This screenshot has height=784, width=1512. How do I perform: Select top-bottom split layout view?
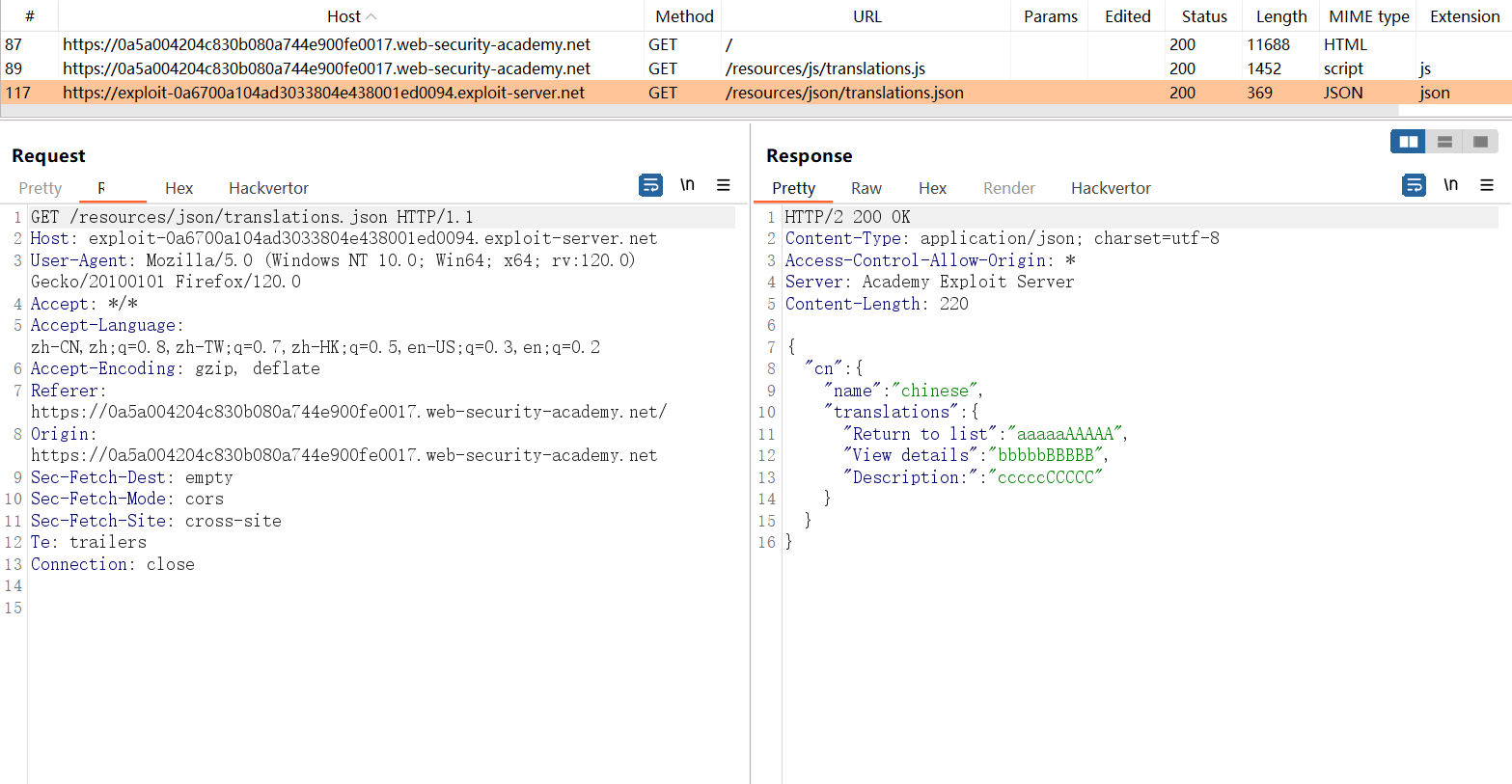pos(1444,142)
